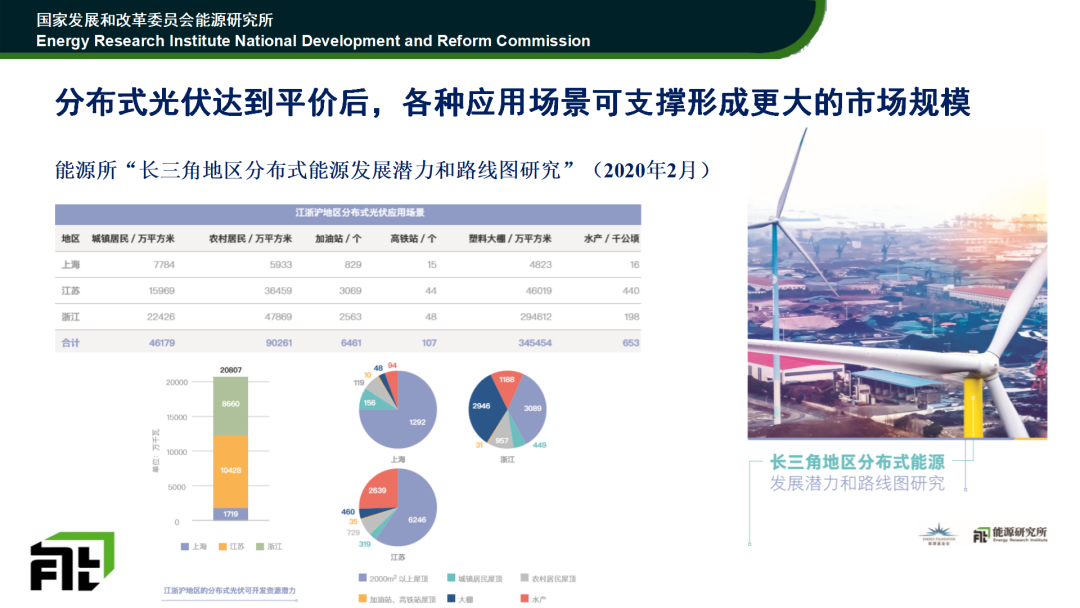Screen dimensions: 1080x608
Task: Click the green-black institute logo at bottom left
Action: pyautogui.click(x=72, y=561)
